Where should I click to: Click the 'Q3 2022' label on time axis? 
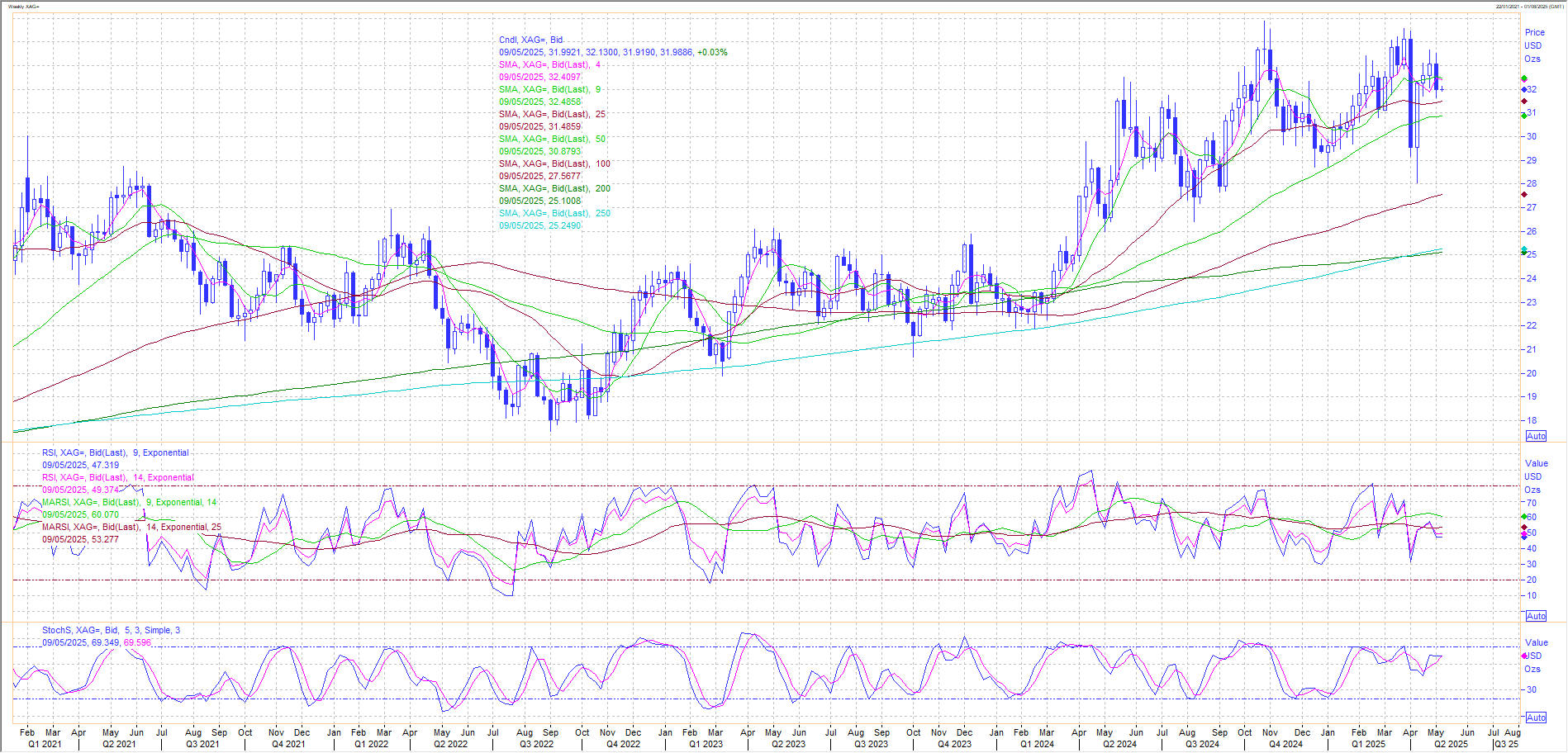(x=536, y=744)
